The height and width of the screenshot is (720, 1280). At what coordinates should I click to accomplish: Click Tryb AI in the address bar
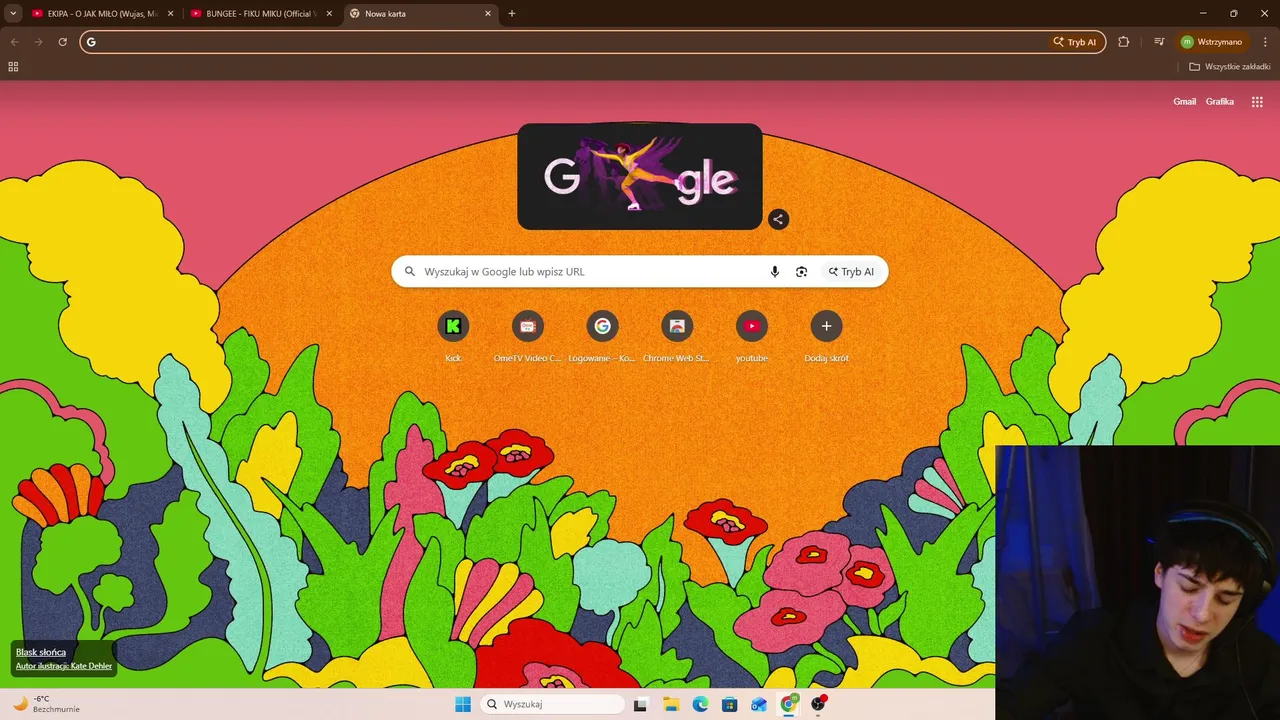(x=1075, y=42)
